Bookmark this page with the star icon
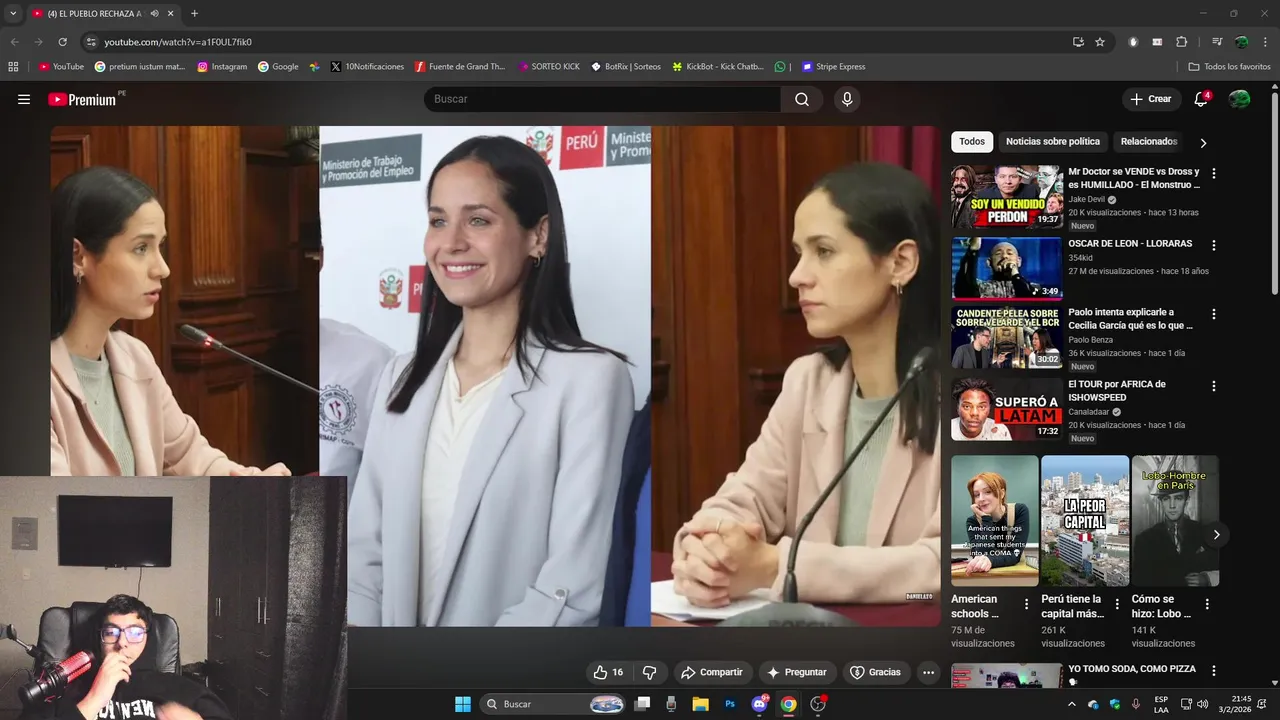This screenshot has height=720, width=1280. point(1100,42)
